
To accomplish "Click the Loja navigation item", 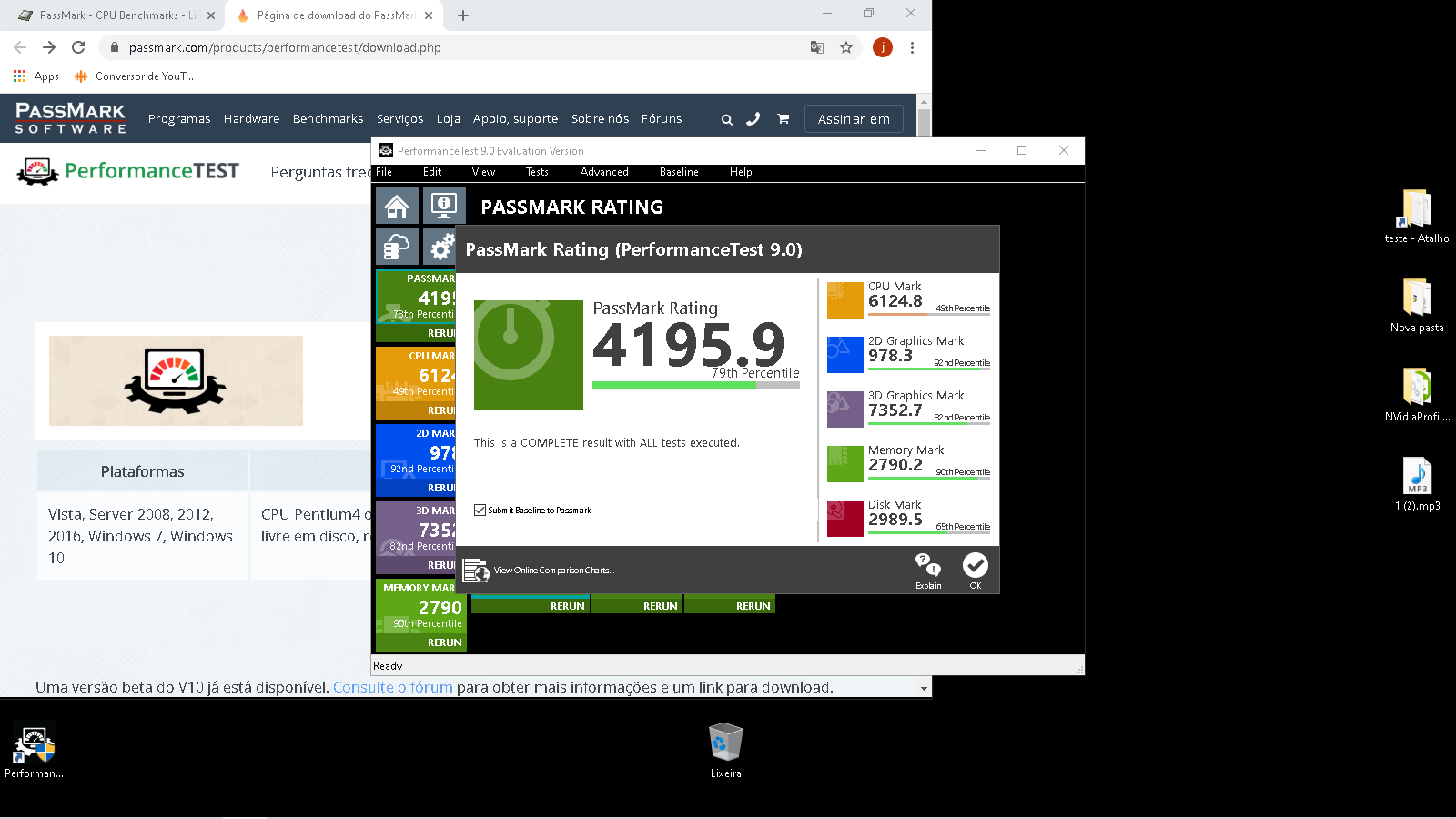I will (x=448, y=119).
